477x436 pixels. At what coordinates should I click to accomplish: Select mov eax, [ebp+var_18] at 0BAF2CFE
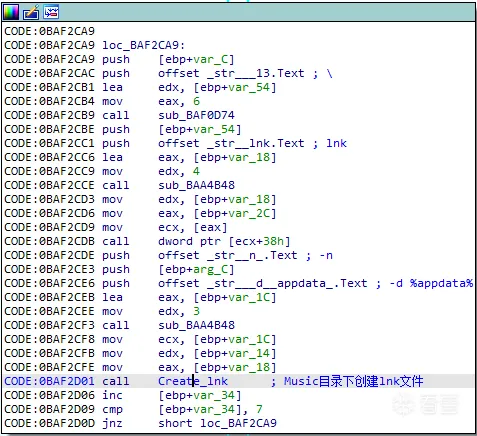[189, 367]
